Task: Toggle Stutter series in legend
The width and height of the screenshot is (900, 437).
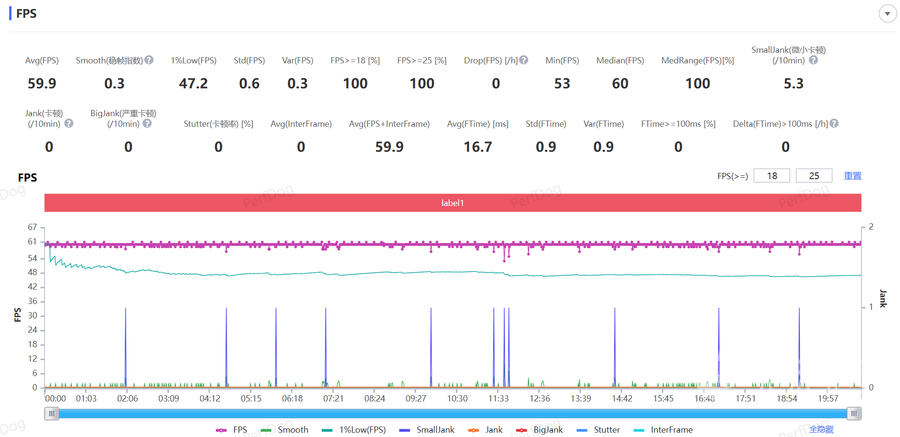Action: (598, 430)
